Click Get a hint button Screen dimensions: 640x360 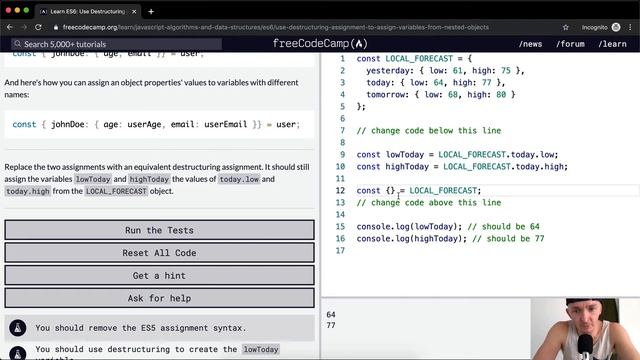click(x=159, y=276)
